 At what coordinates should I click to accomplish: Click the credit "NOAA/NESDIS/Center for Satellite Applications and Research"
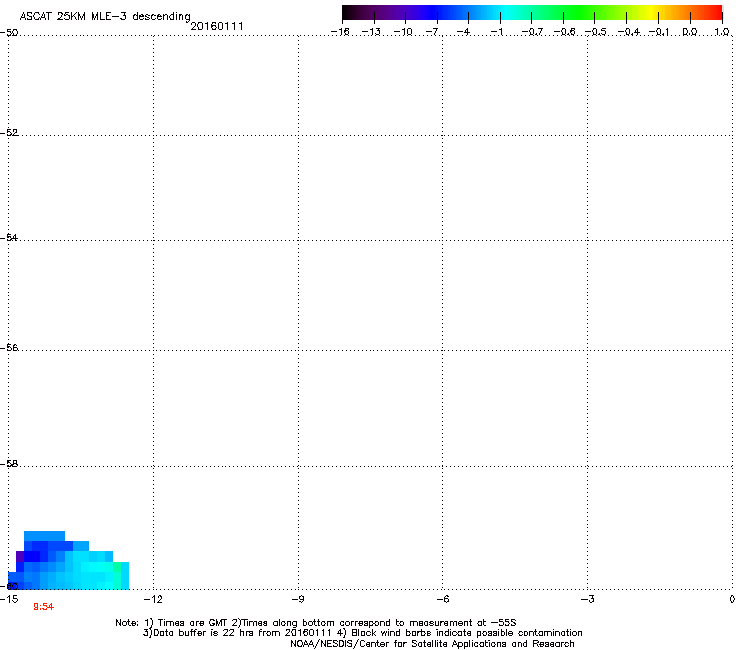click(x=432, y=644)
